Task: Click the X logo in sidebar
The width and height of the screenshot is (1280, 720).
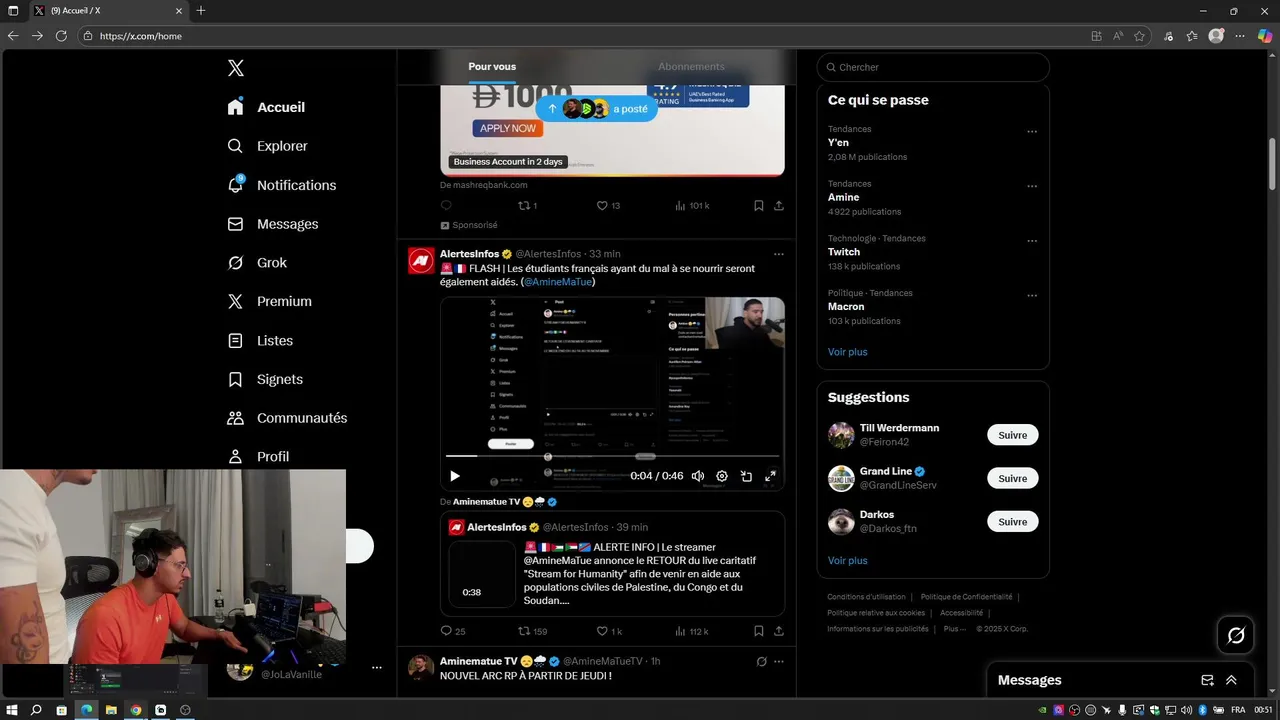Action: 236,68
